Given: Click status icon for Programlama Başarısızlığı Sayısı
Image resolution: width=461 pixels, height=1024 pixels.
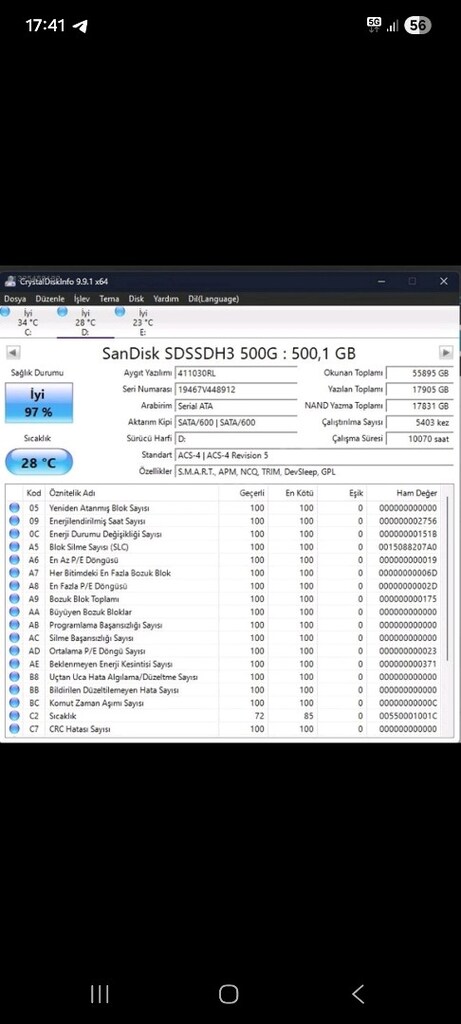Looking at the screenshot, I should [14, 625].
